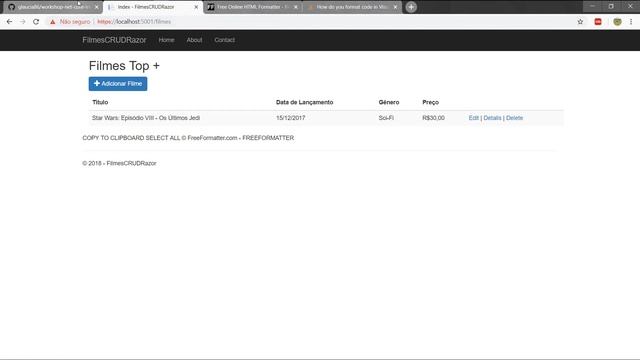Click the Filmes Top + heading
Image resolution: width=640 pixels, height=360 pixels.
coord(124,66)
